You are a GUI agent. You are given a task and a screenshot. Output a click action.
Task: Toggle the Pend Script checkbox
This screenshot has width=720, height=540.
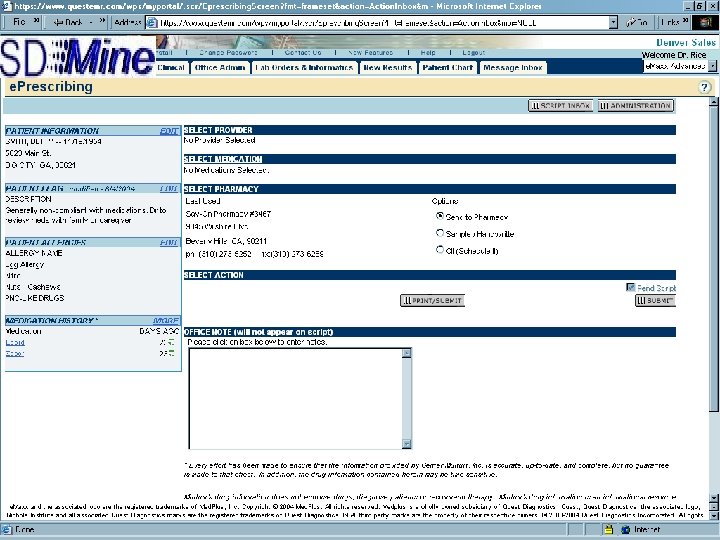tap(630, 287)
